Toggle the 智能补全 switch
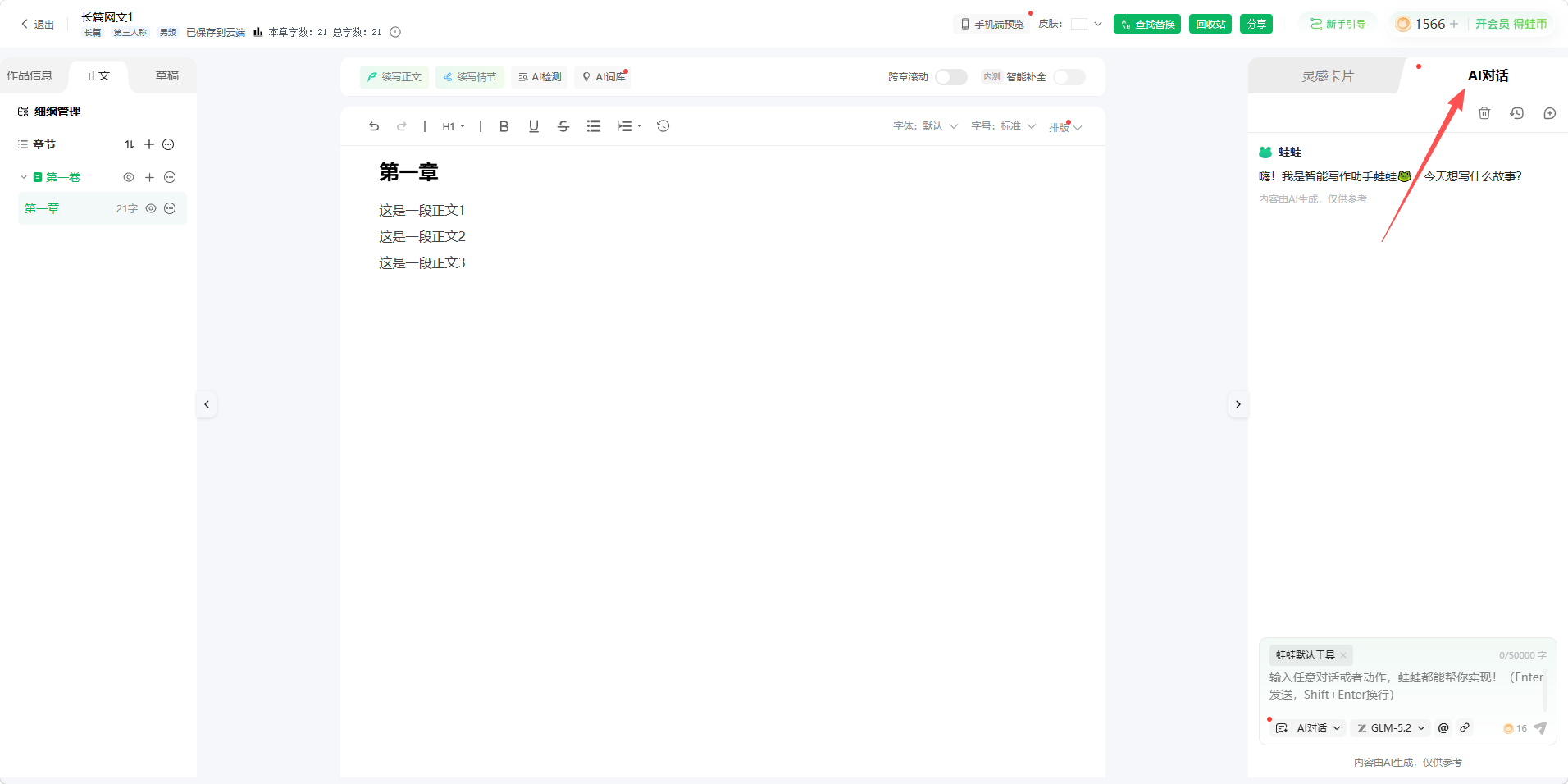 click(1069, 77)
